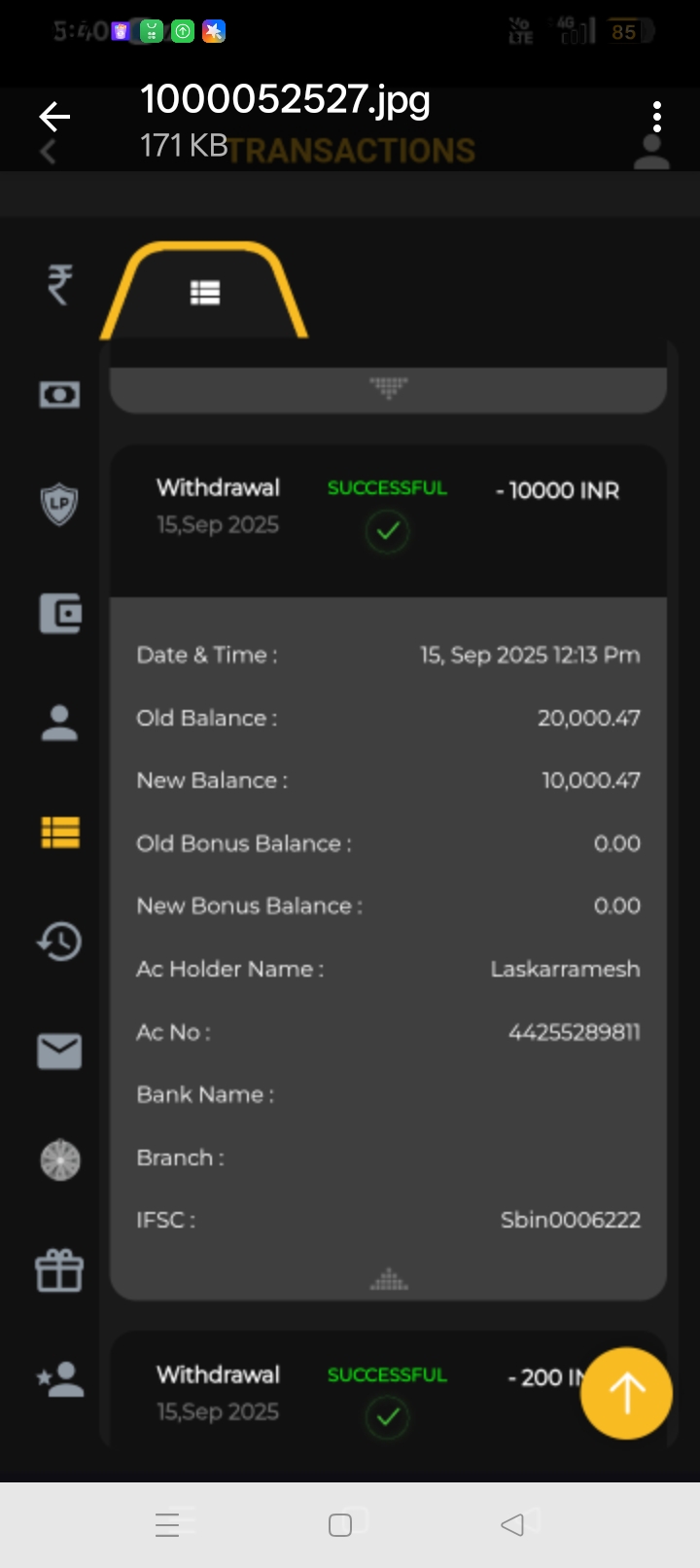Expand the collapsed panel's down arrow

[x=388, y=388]
